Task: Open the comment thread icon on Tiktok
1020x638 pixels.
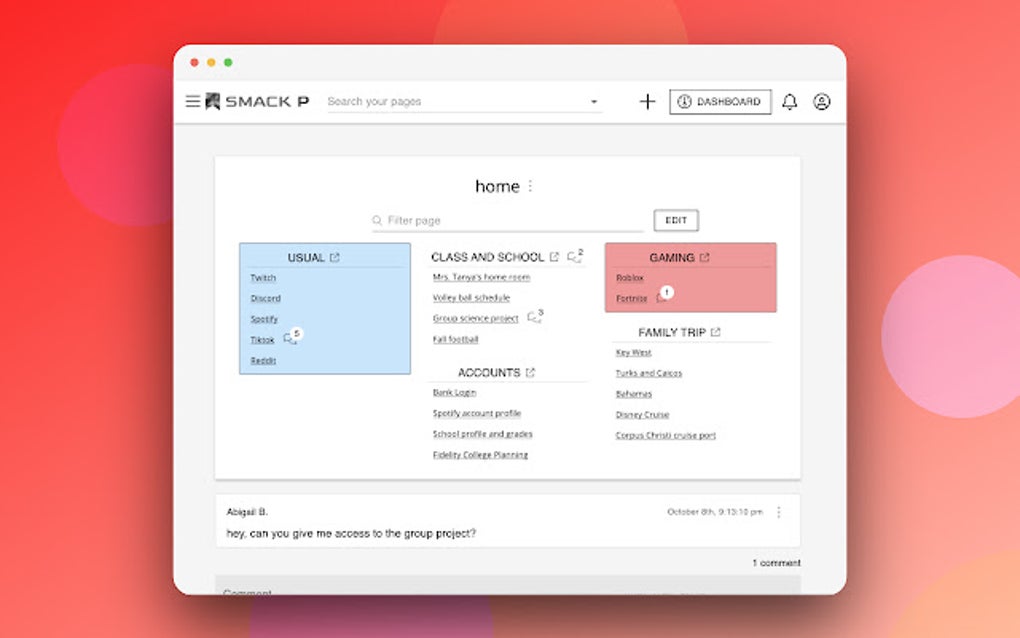Action: [x=290, y=340]
